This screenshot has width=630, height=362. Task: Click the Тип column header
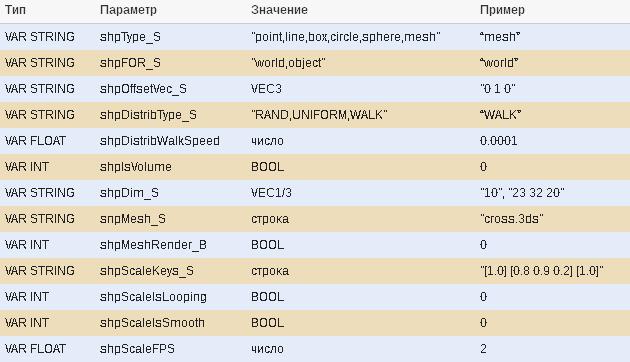point(15,10)
